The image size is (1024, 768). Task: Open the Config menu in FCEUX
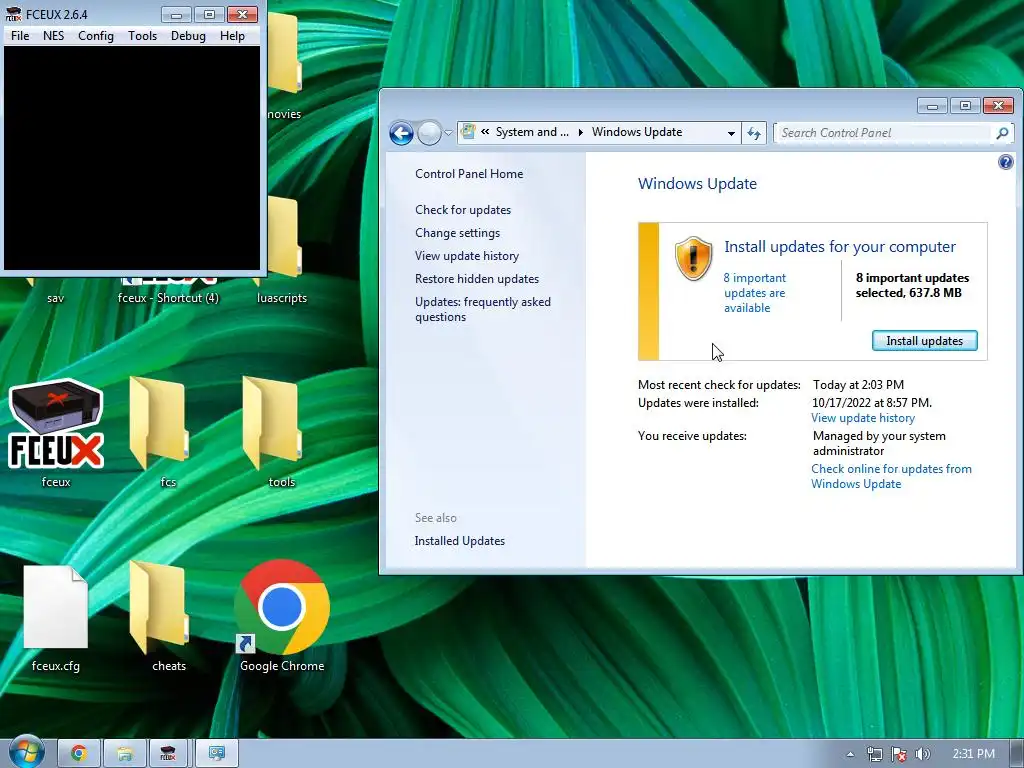tap(96, 36)
